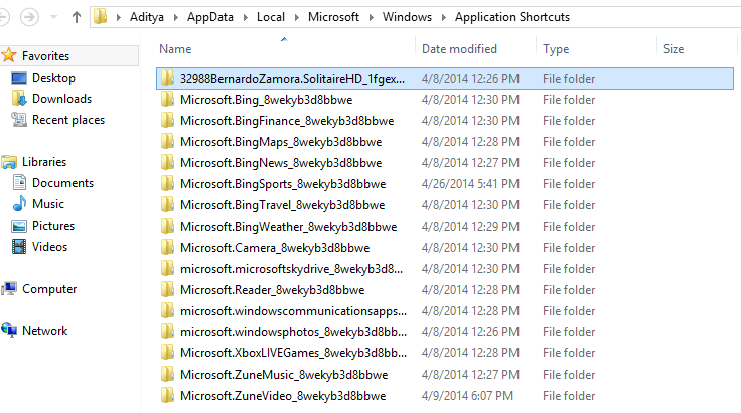This screenshot has height=413, width=741.
Task: Select Libraries in the navigation pane
Action: click(x=44, y=162)
